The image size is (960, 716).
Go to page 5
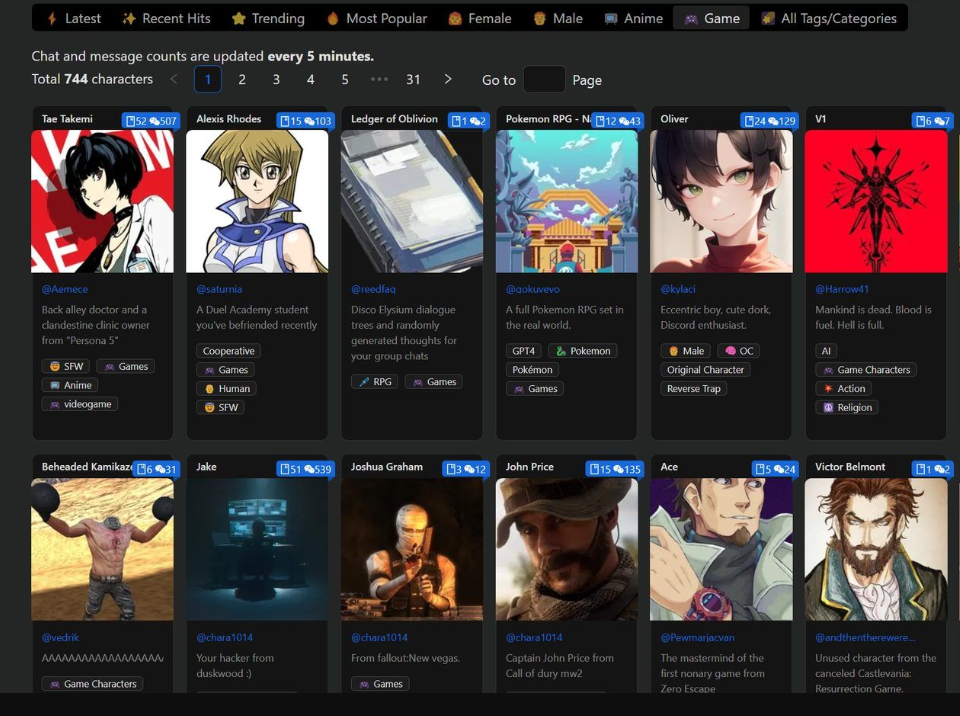tap(345, 80)
